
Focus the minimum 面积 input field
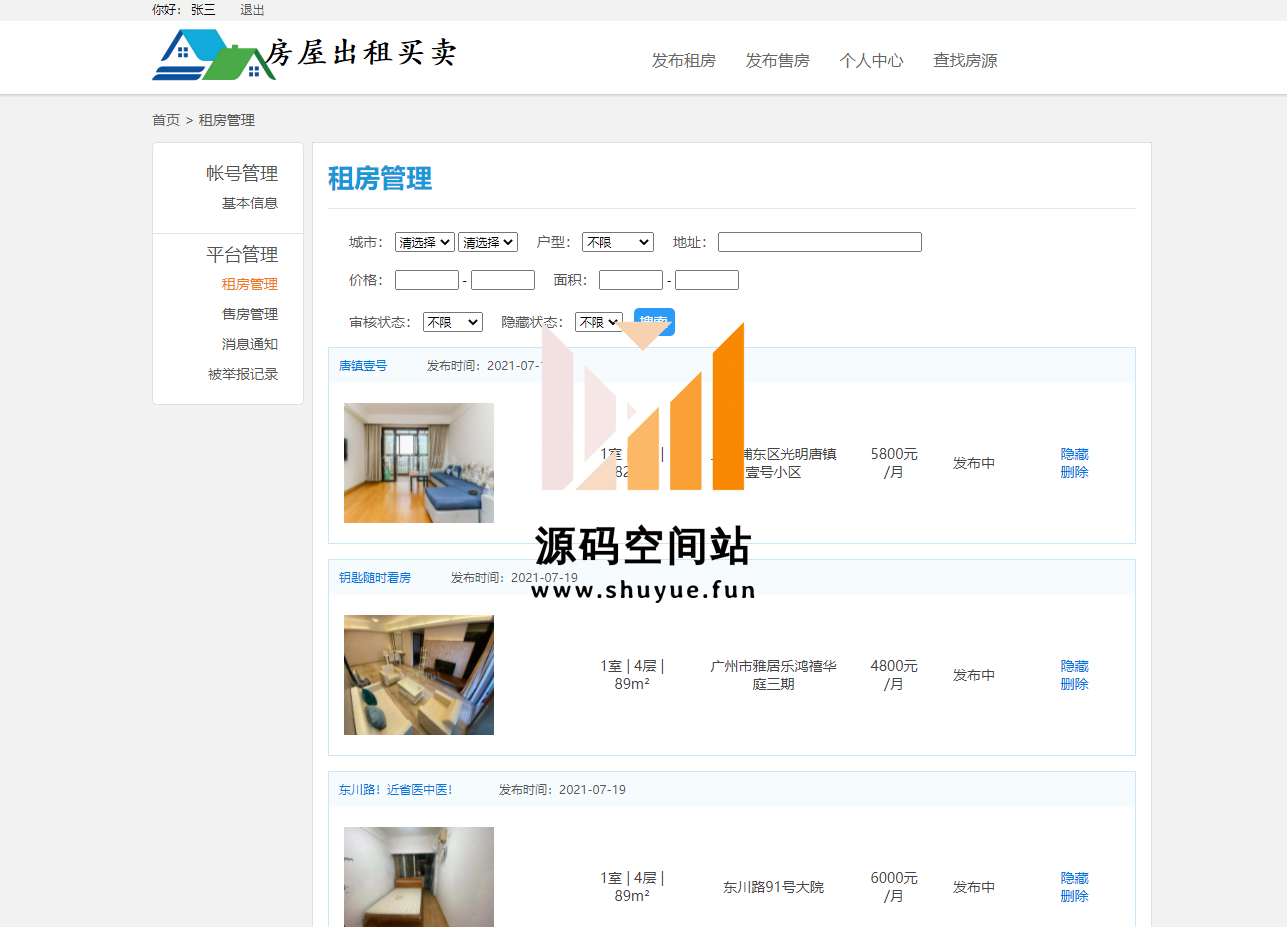tap(631, 280)
